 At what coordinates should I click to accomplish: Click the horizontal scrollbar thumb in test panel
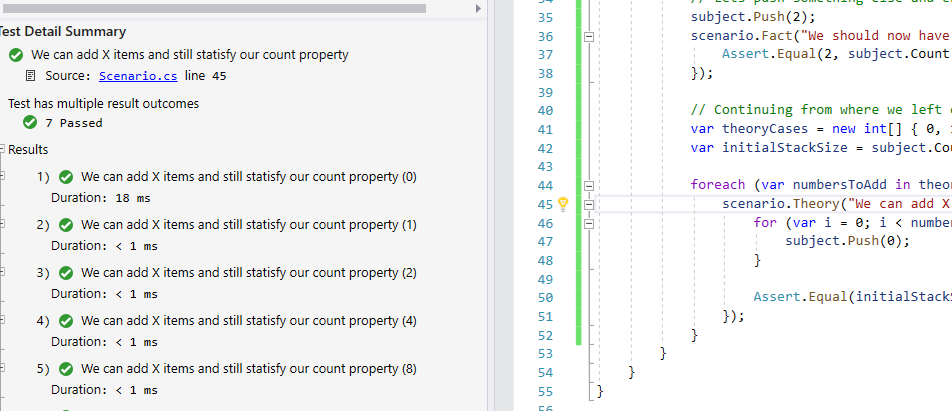(212, 8)
